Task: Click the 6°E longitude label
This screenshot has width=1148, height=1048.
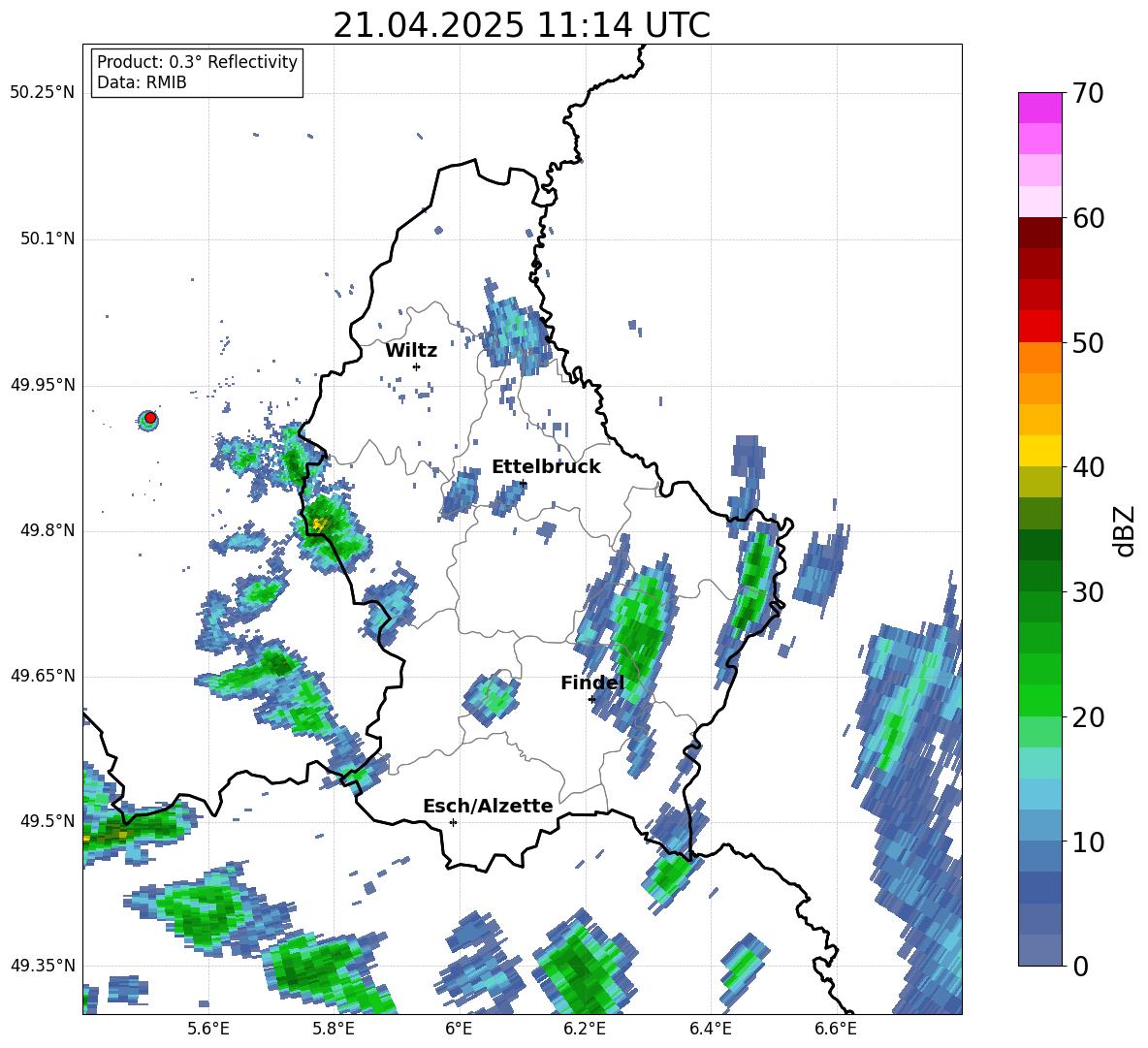Action: (x=459, y=1029)
